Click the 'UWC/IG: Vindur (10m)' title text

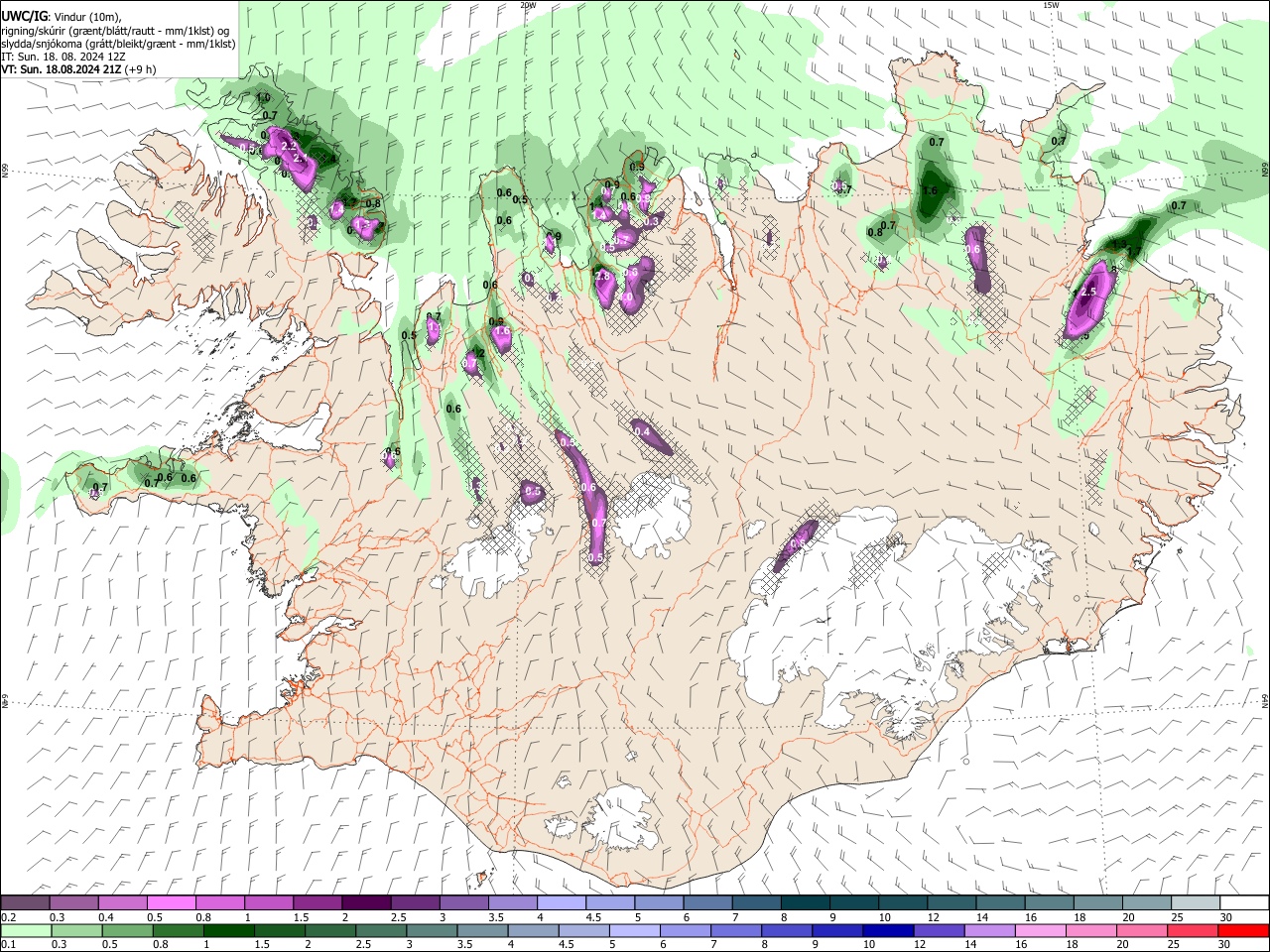(62, 17)
